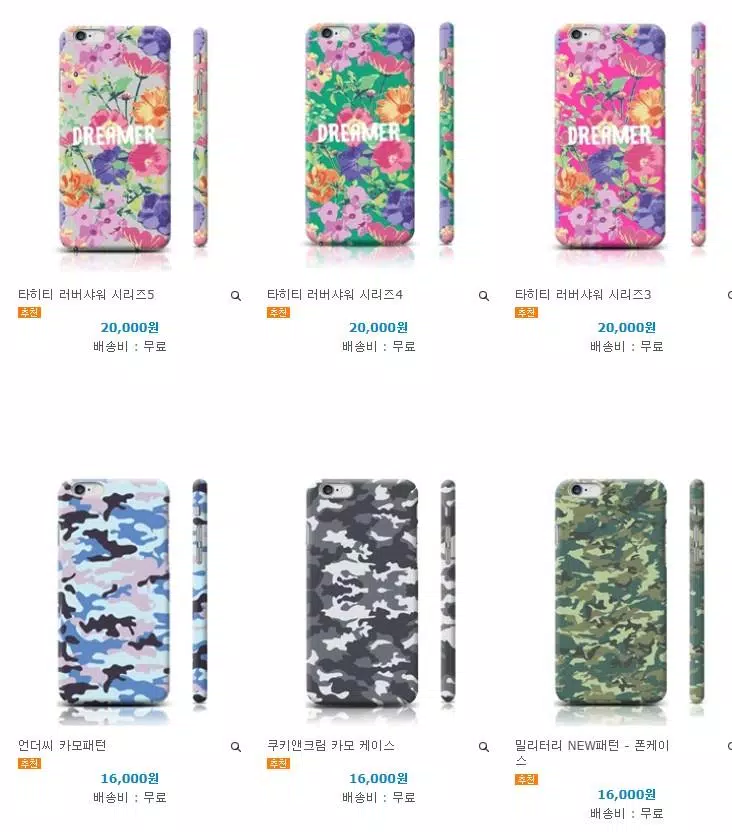The height and width of the screenshot is (832, 732).
Task: Click magnifier icon for 언더씨 카모패턴
Action: pyautogui.click(x=236, y=747)
